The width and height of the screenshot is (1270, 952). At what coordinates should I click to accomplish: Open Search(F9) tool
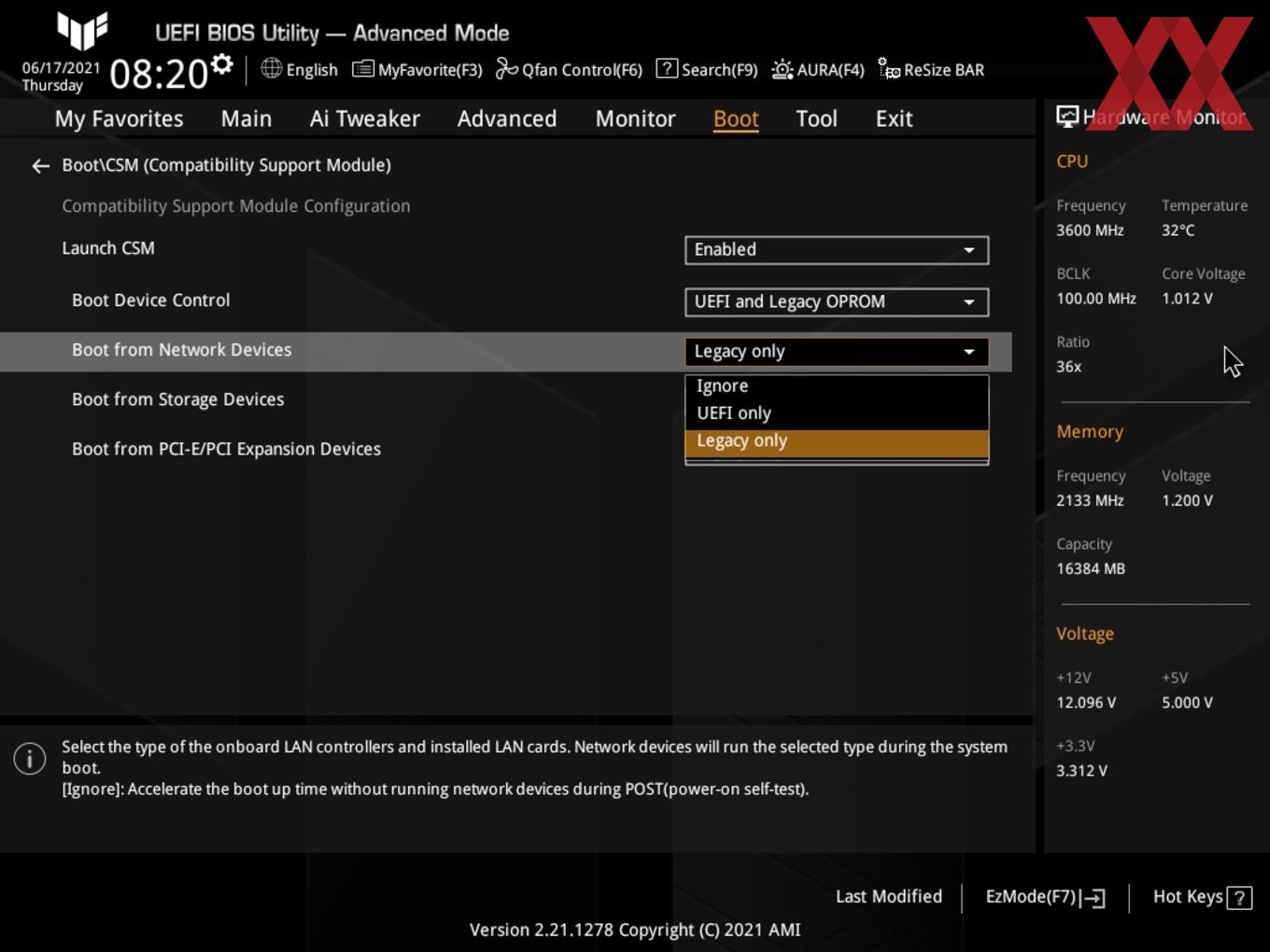point(707,69)
